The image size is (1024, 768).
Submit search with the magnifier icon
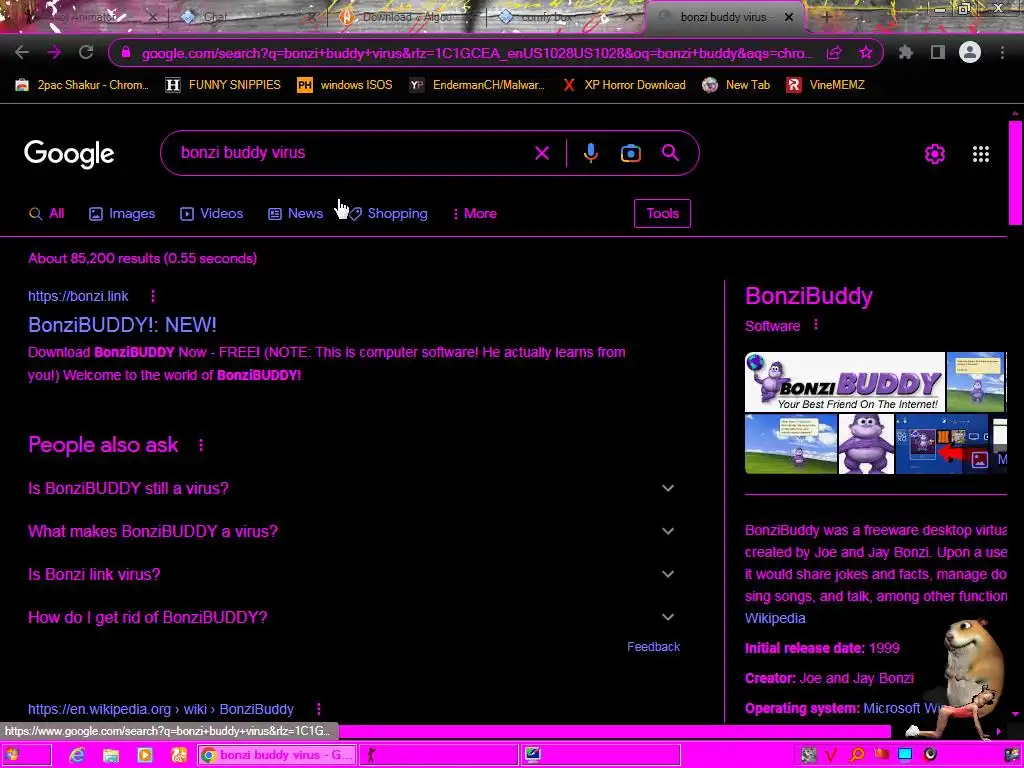tap(670, 153)
